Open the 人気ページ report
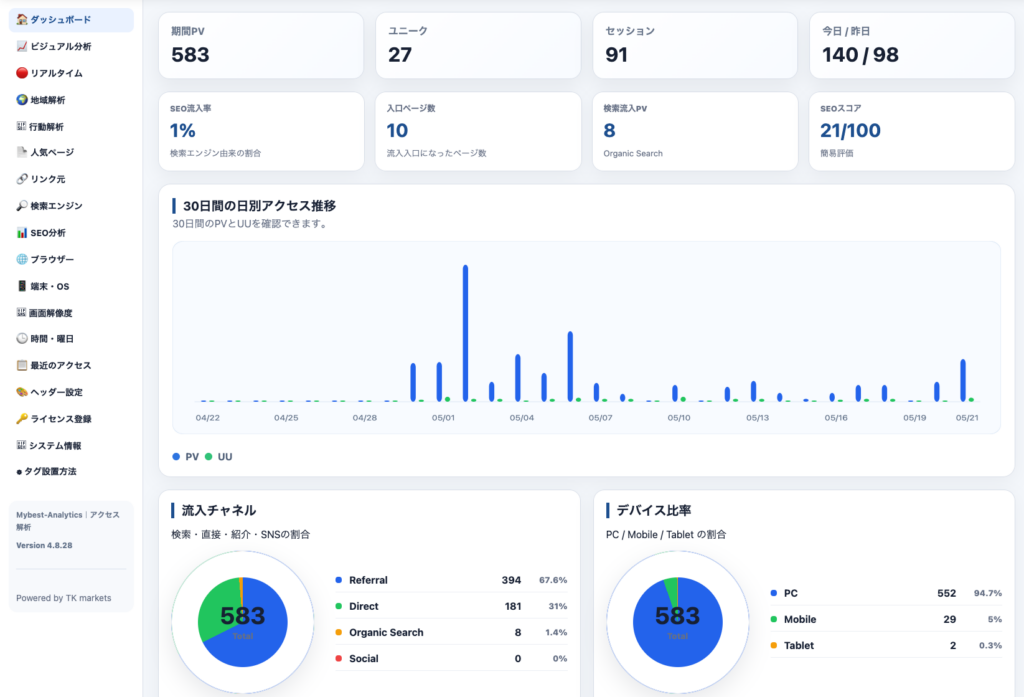 71,152
